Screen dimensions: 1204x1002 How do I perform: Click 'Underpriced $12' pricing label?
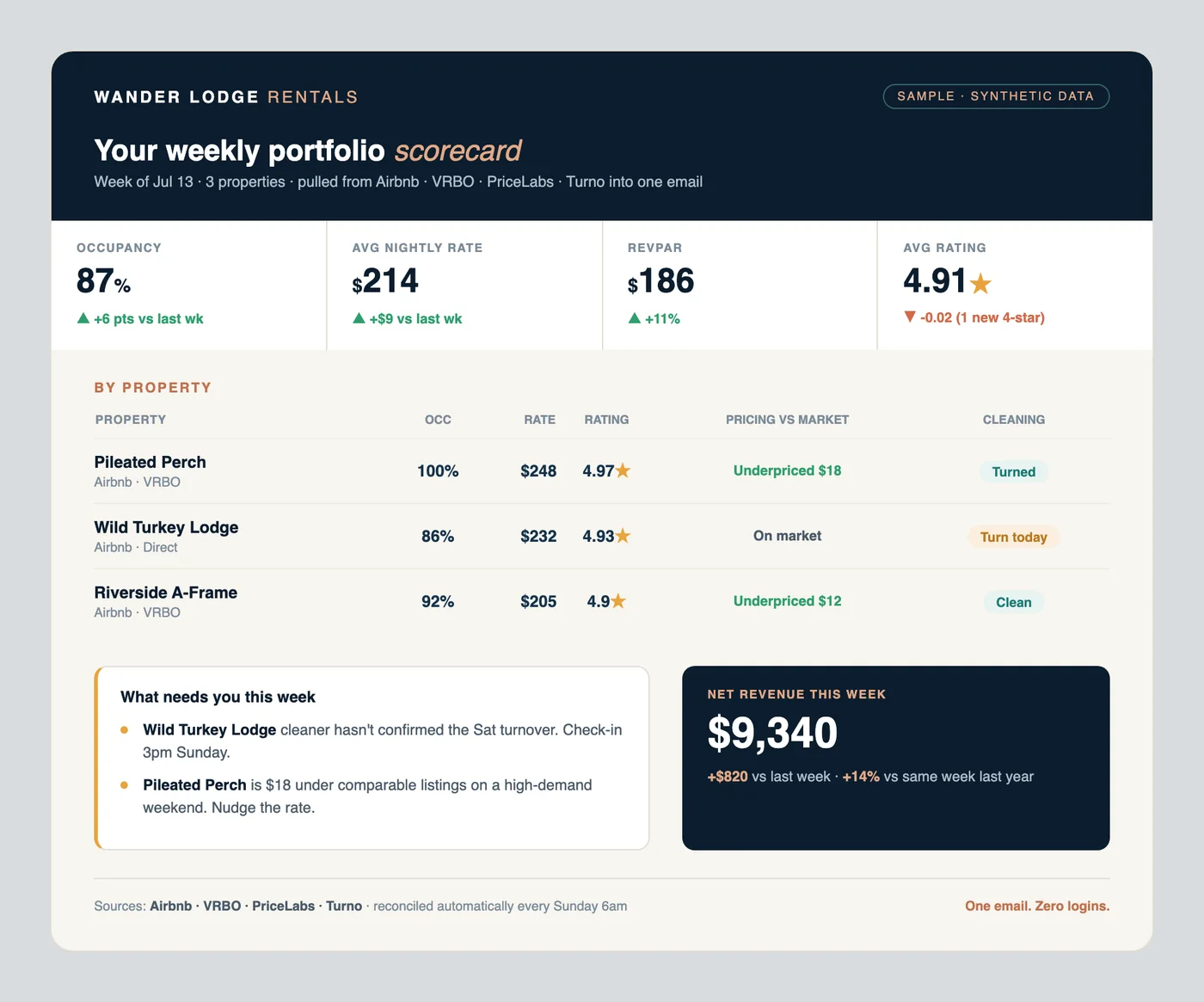coord(787,601)
